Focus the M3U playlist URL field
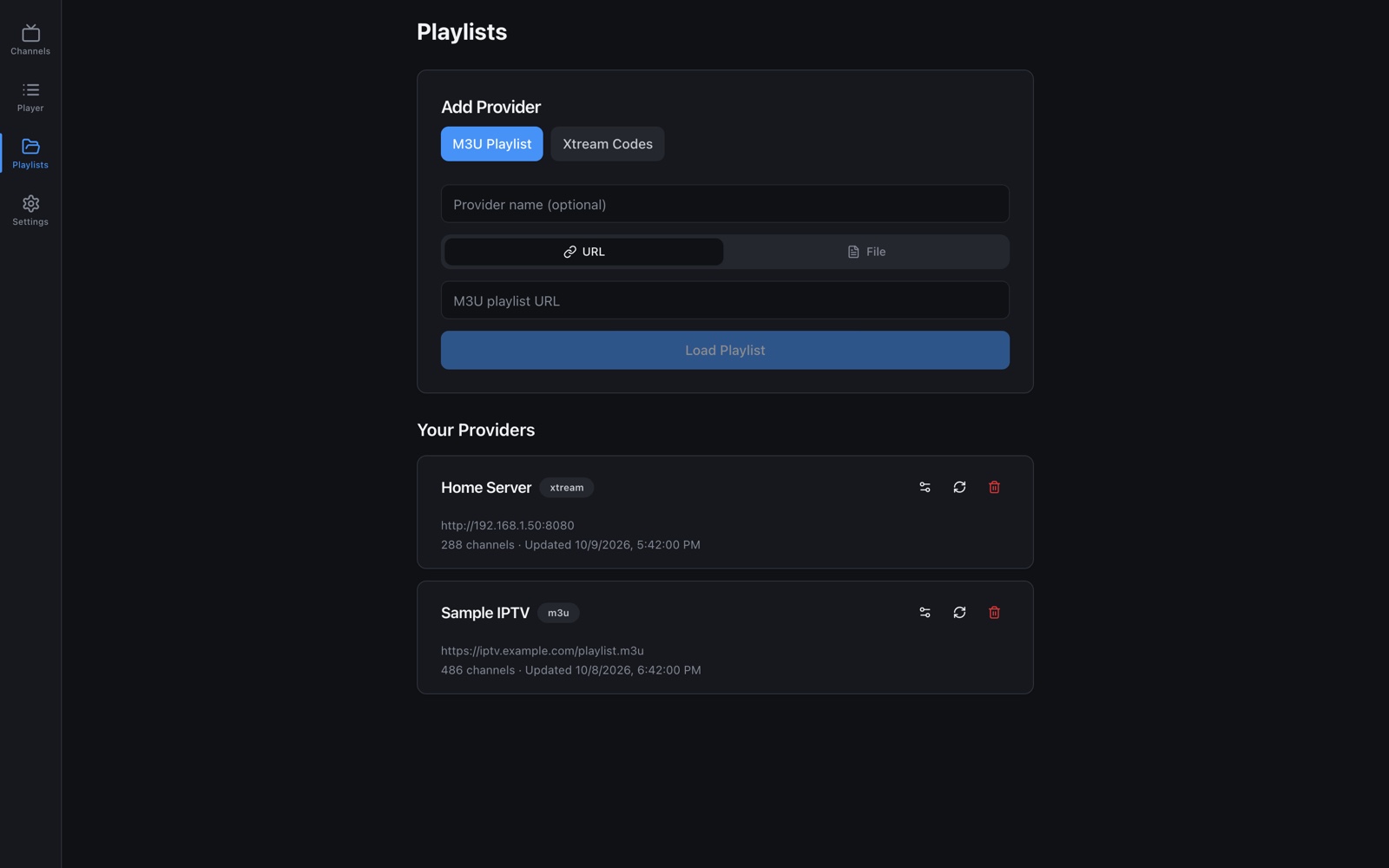 click(x=725, y=300)
